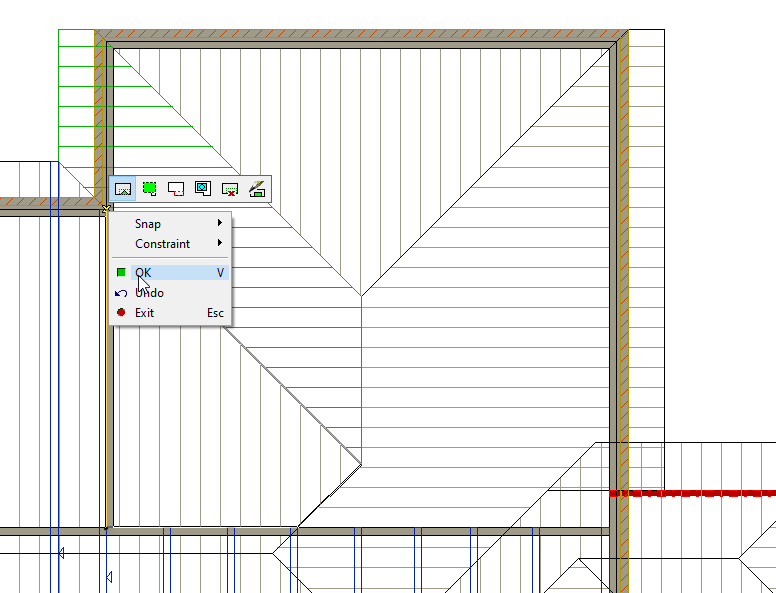Click the lower roof ridge junction point

click(x=361, y=464)
